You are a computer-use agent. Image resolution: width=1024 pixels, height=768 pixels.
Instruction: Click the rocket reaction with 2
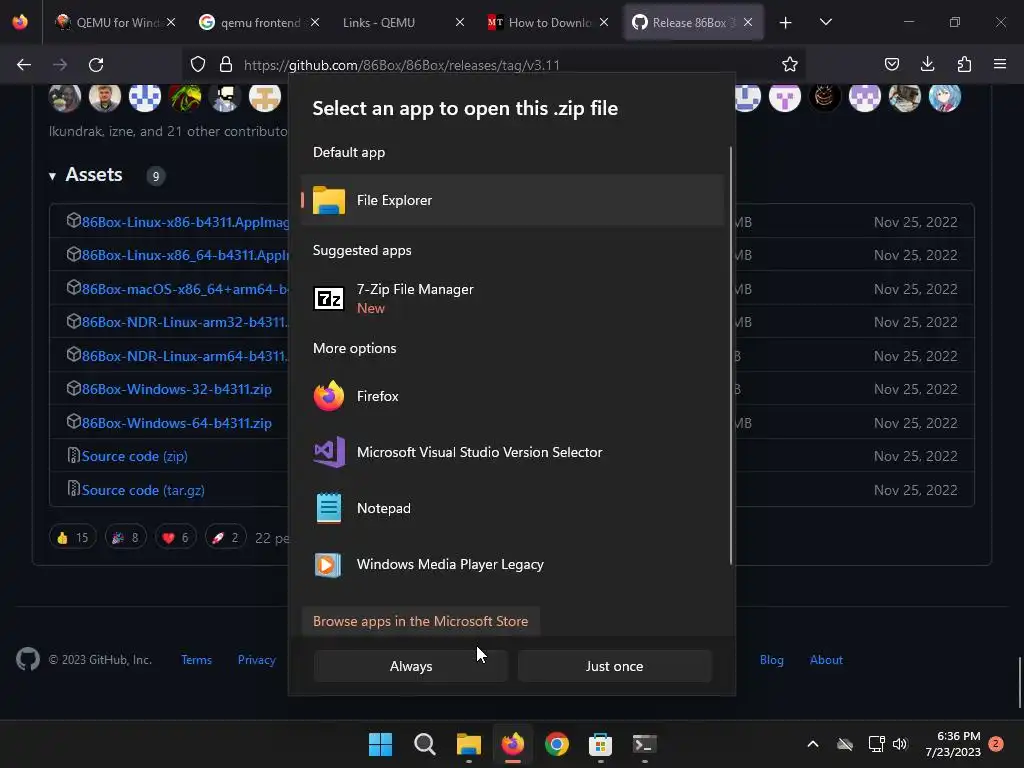[225, 537]
